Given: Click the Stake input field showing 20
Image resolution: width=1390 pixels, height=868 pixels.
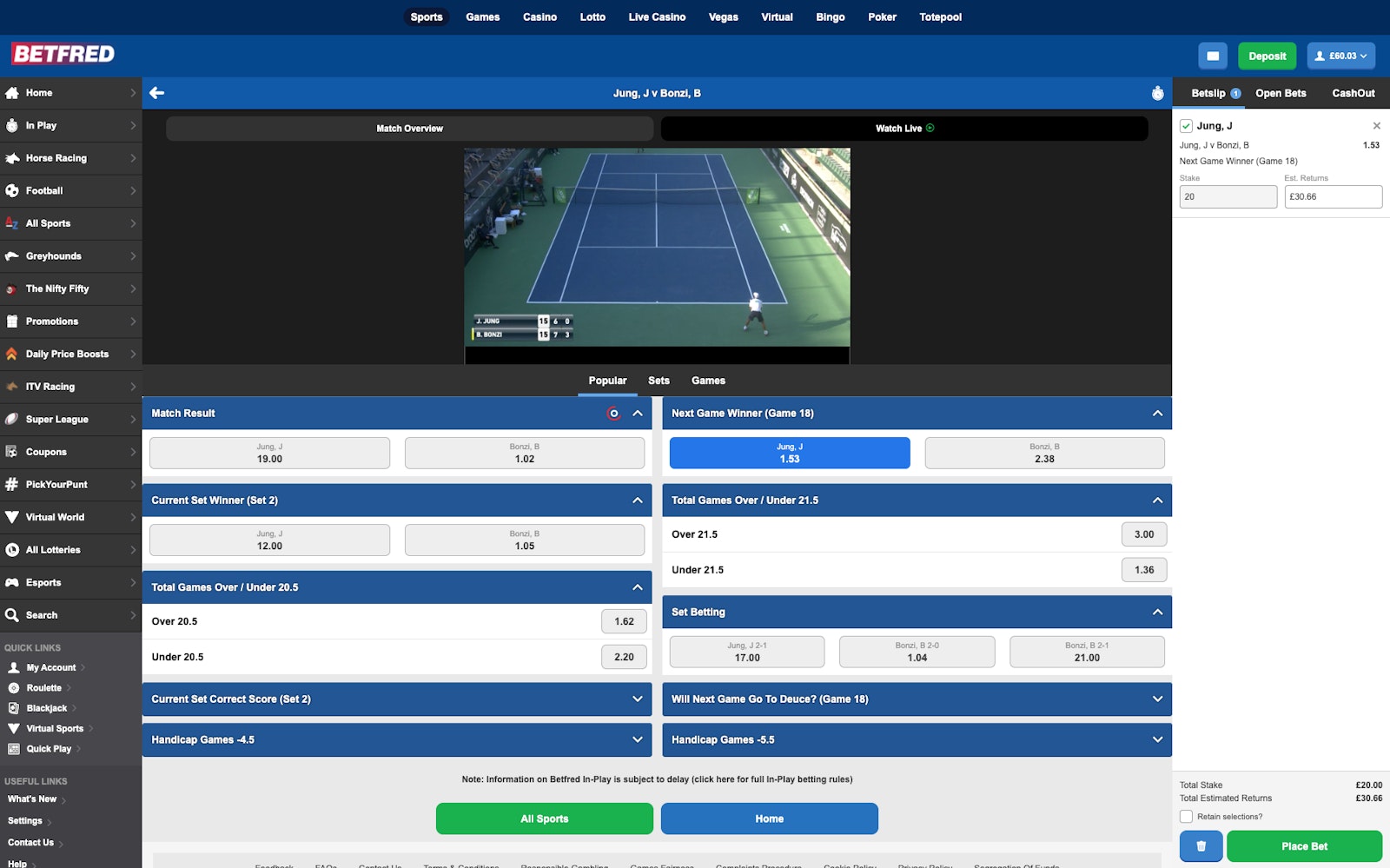Looking at the screenshot, I should [x=1228, y=196].
